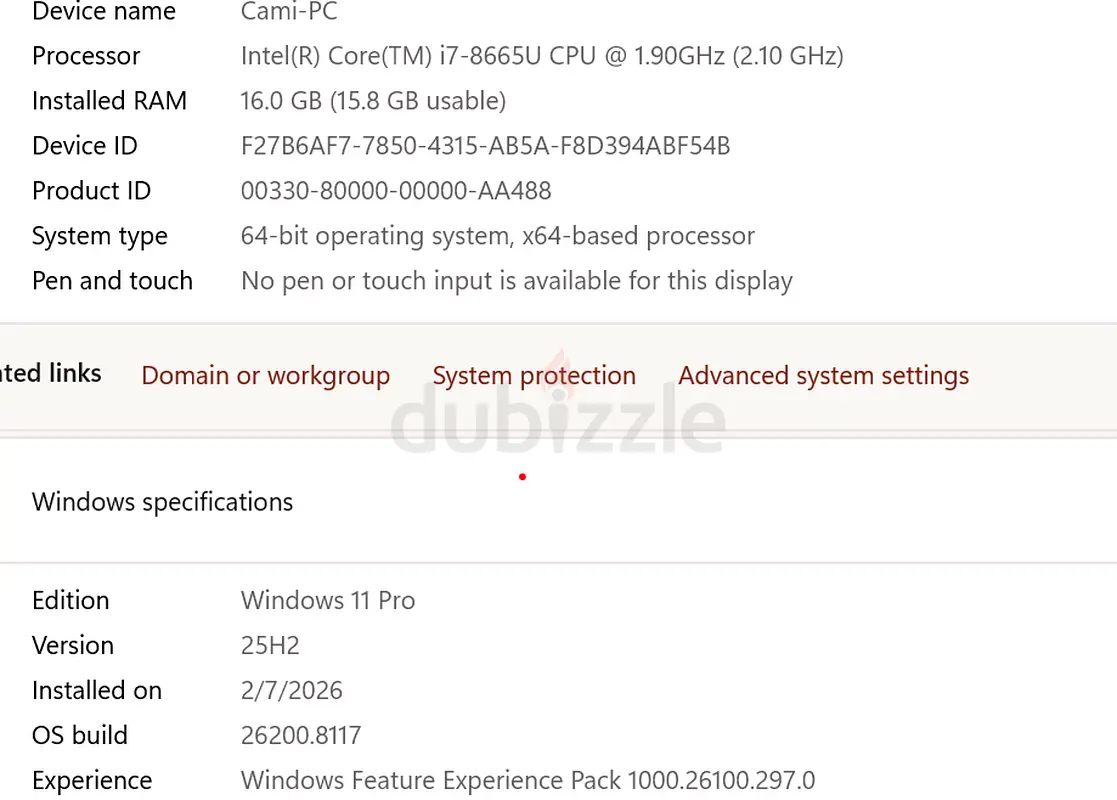Click the Edition label
Image resolution: width=1117 pixels, height=800 pixels.
pos(70,601)
